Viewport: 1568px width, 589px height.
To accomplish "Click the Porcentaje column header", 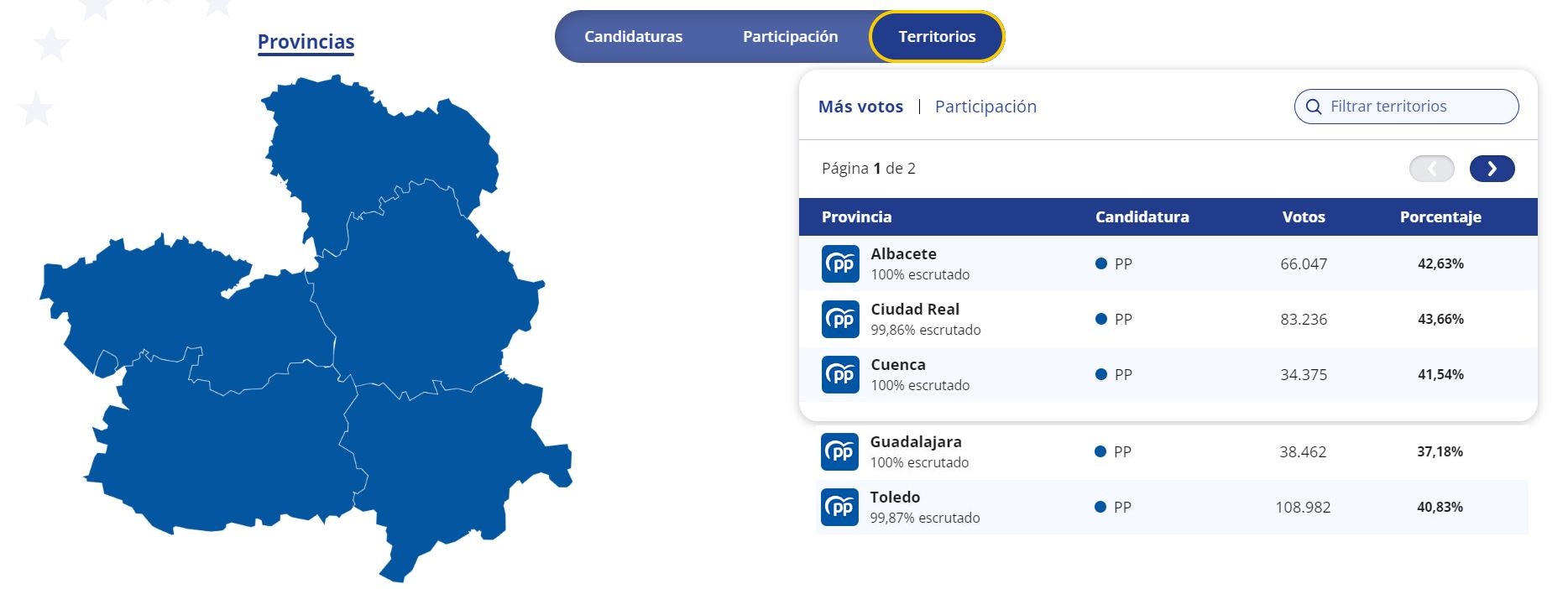I will click(x=1440, y=217).
